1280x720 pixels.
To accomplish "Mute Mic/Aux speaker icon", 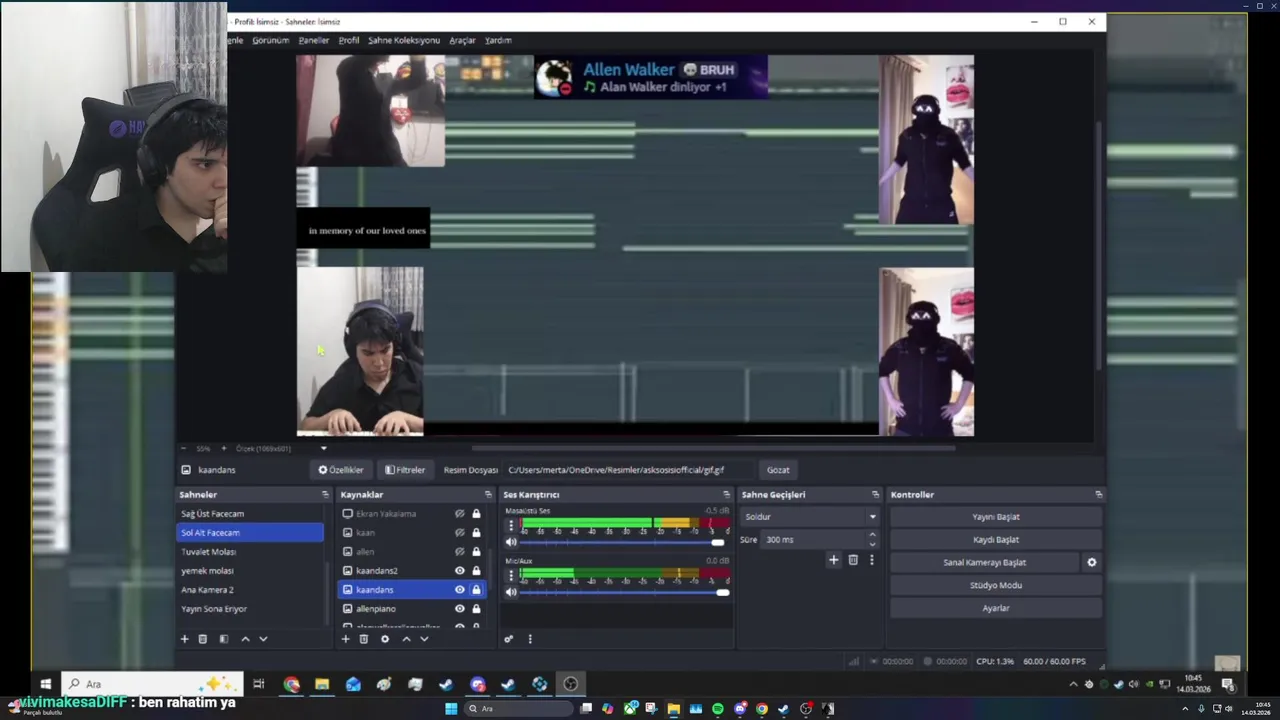I will click(511, 592).
